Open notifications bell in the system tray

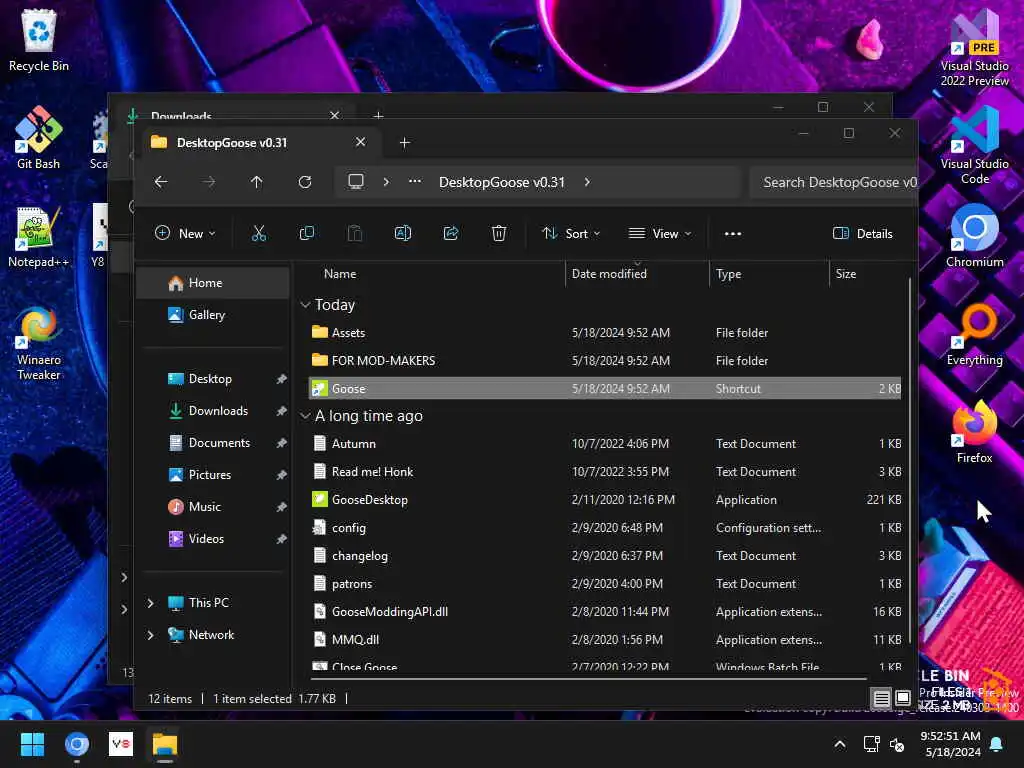click(997, 744)
